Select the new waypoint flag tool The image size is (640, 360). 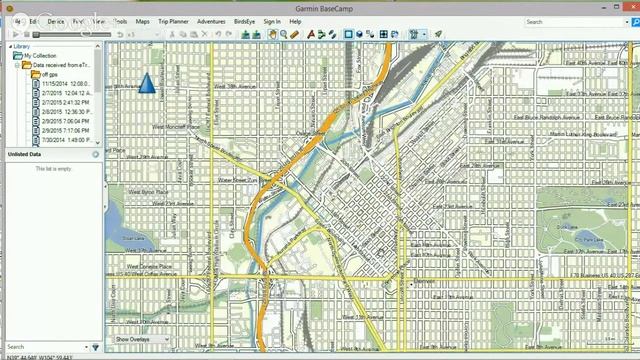tap(311, 35)
